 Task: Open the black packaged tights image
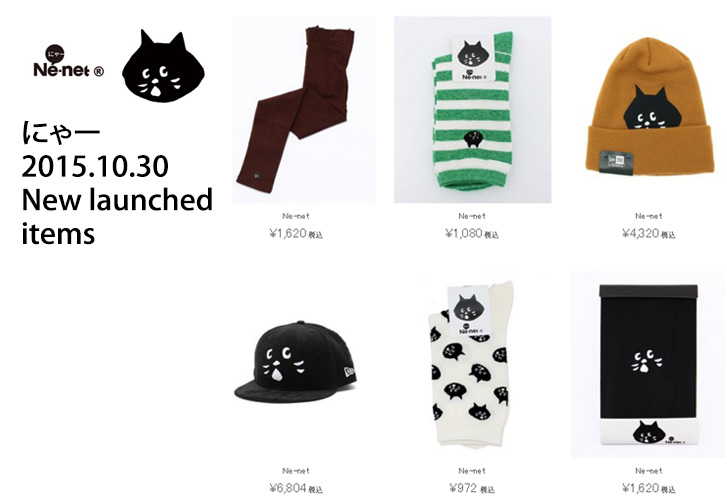click(648, 364)
